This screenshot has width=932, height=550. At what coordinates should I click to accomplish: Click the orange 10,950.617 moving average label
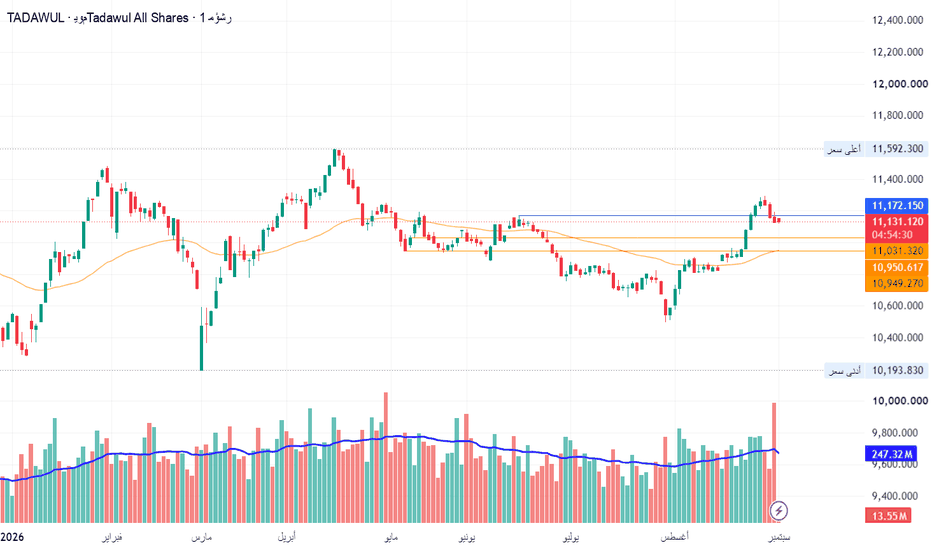(896, 268)
